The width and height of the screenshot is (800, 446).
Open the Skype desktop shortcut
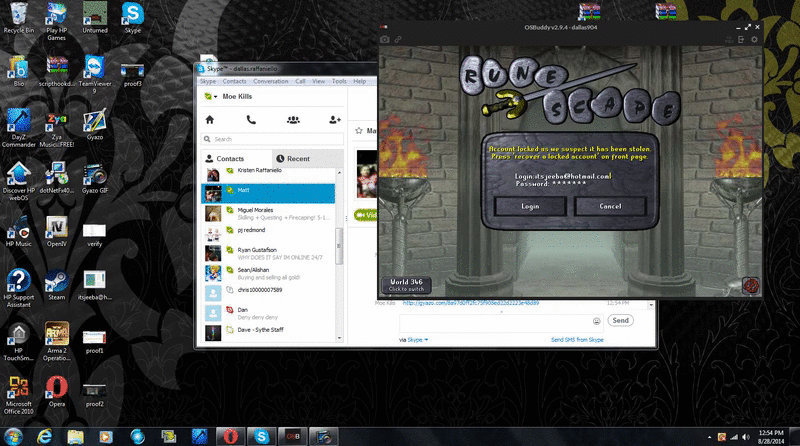pos(133,18)
